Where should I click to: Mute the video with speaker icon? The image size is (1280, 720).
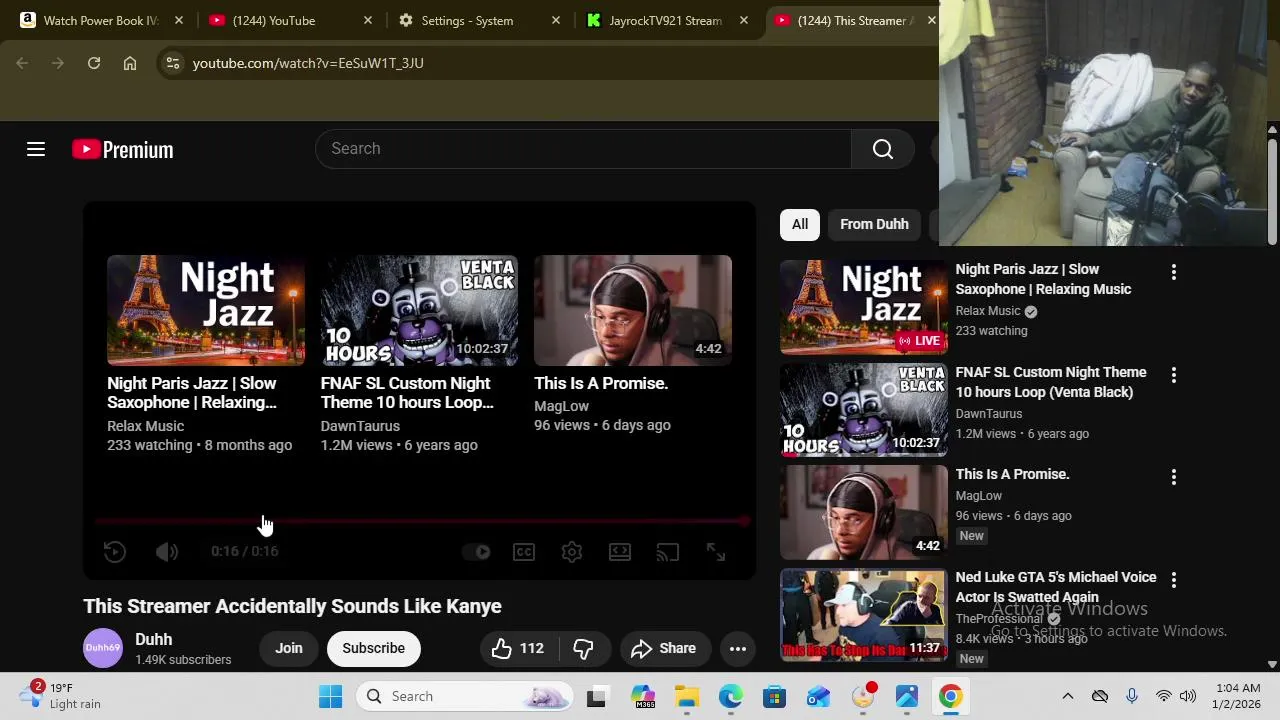click(167, 552)
